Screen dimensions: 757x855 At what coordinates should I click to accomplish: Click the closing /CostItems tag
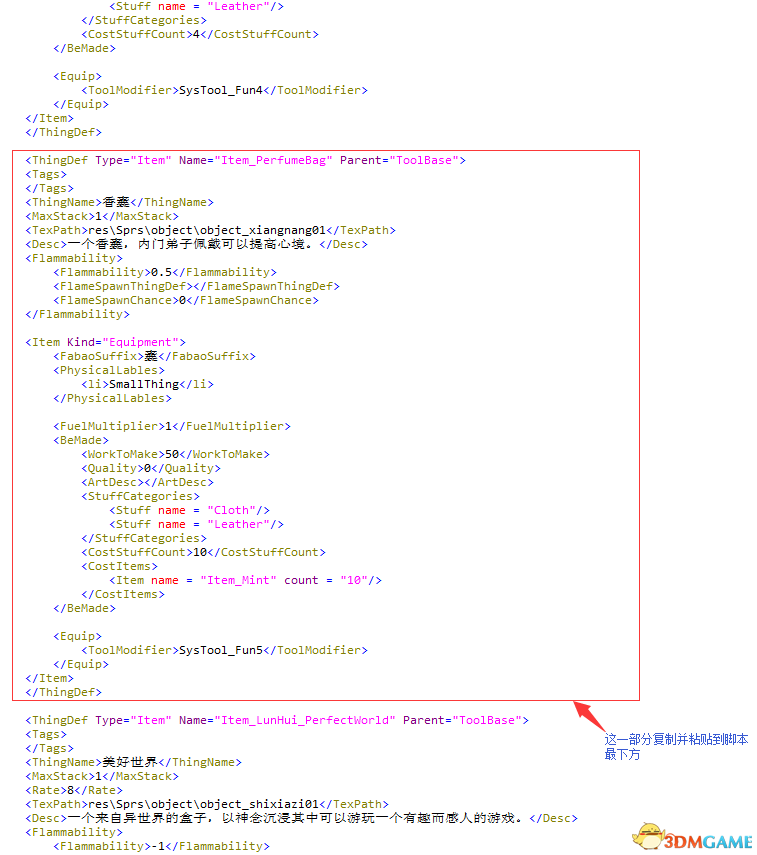tap(123, 594)
